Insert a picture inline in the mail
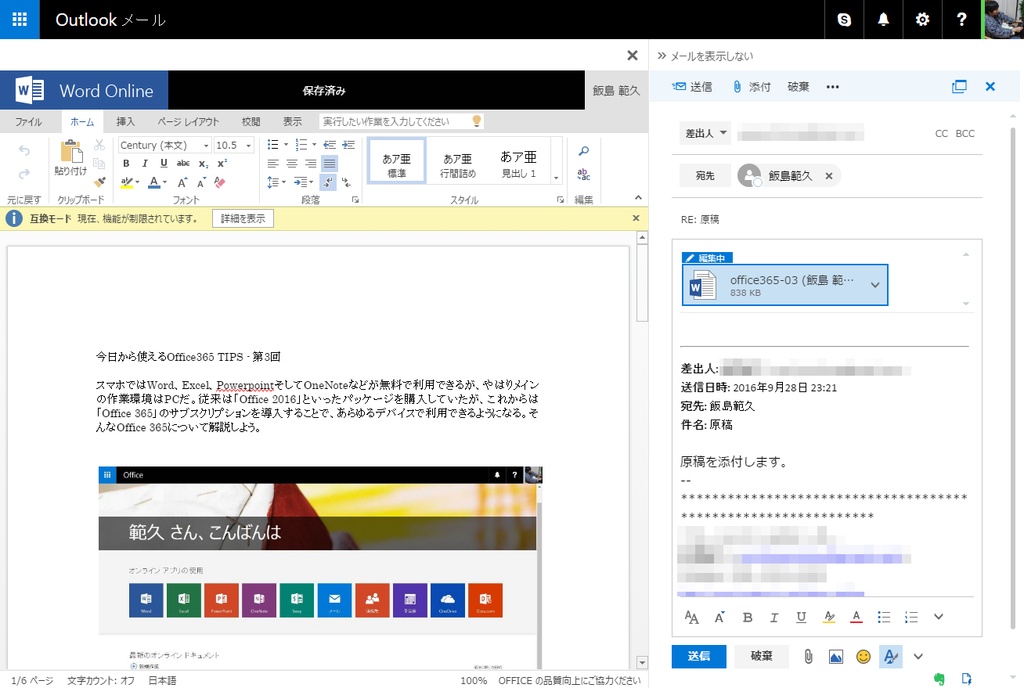1024x688 pixels. coord(835,657)
